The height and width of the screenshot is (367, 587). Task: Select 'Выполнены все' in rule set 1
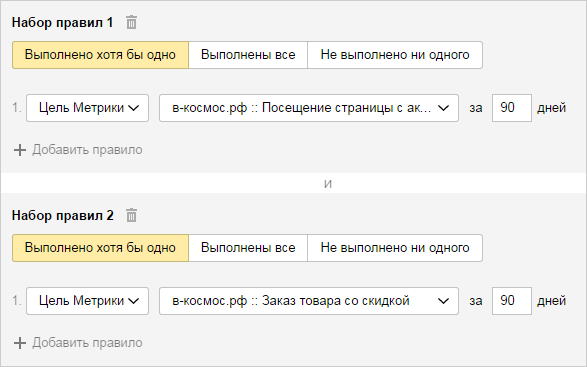click(x=248, y=55)
